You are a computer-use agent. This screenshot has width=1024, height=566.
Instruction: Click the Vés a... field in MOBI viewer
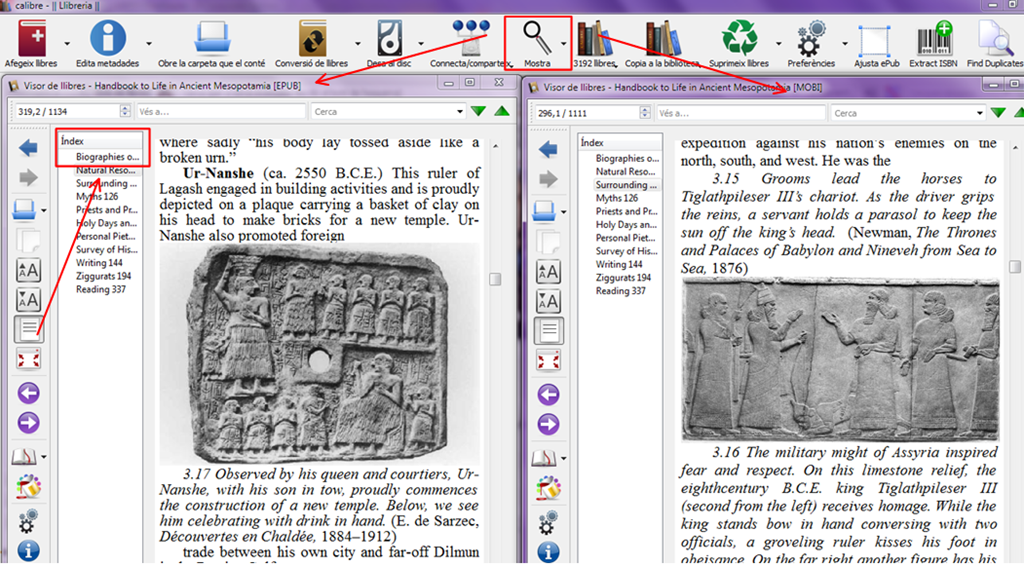[x=741, y=113]
